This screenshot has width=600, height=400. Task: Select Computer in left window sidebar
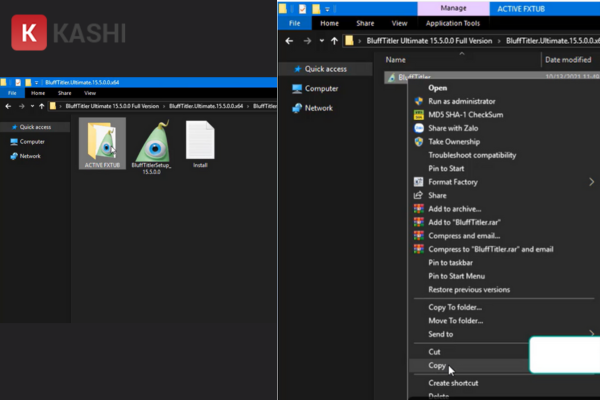click(x=32, y=142)
